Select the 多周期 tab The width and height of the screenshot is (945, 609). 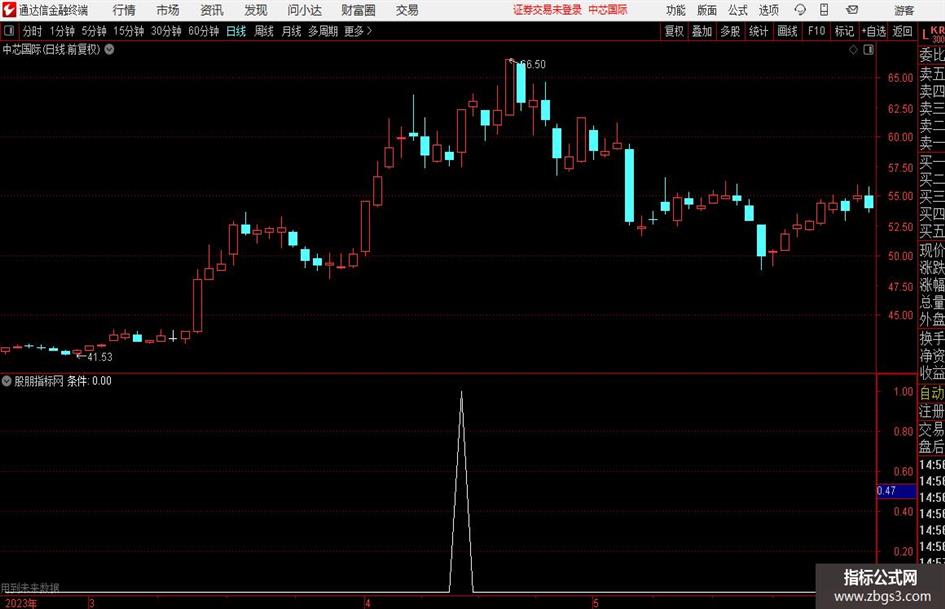[x=323, y=31]
